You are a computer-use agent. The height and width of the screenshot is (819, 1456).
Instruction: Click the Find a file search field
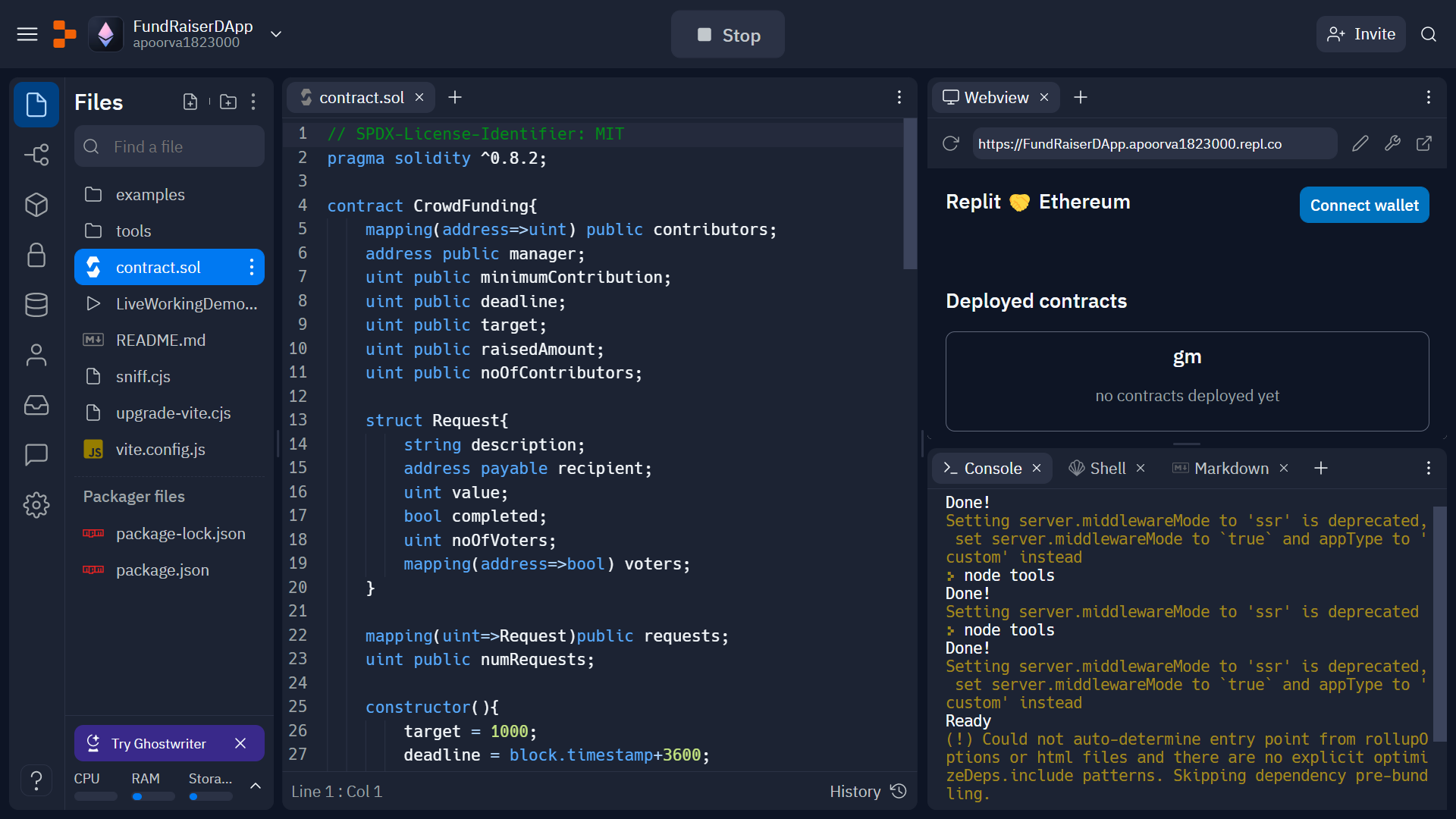pos(170,146)
